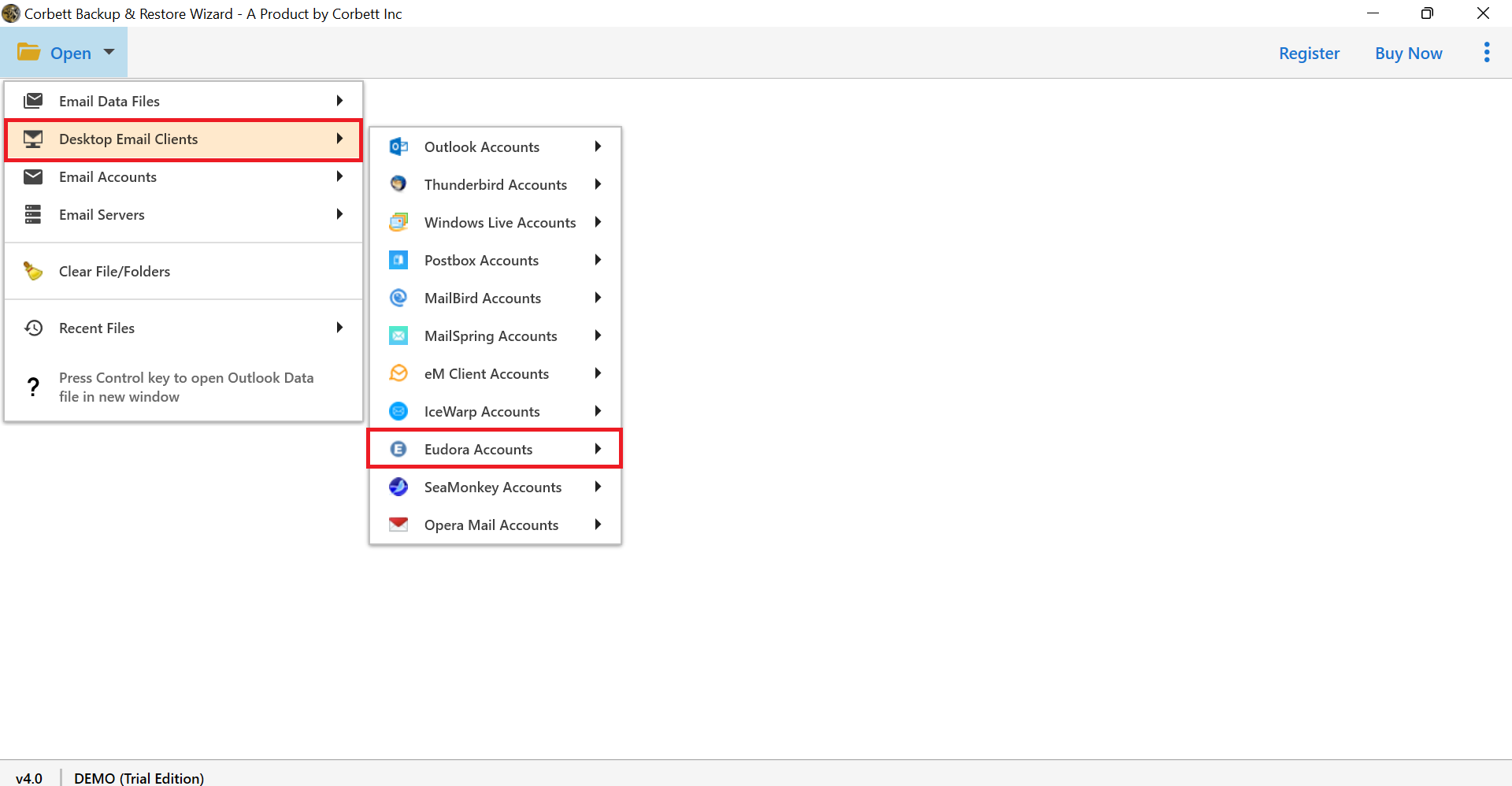Click the Buy Now link
Image resolution: width=1512 pixels, height=786 pixels.
click(x=1409, y=53)
